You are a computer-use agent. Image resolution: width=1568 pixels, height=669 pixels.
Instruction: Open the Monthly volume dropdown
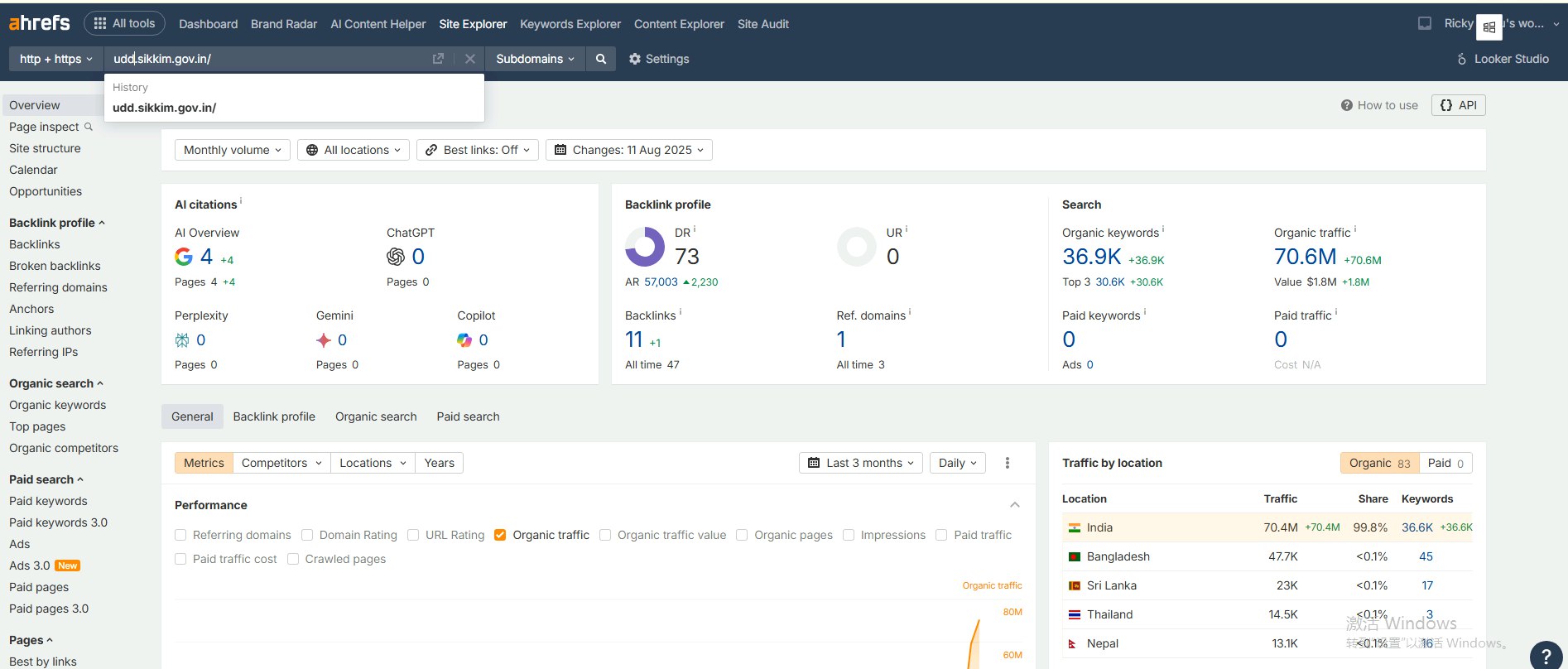(x=232, y=150)
